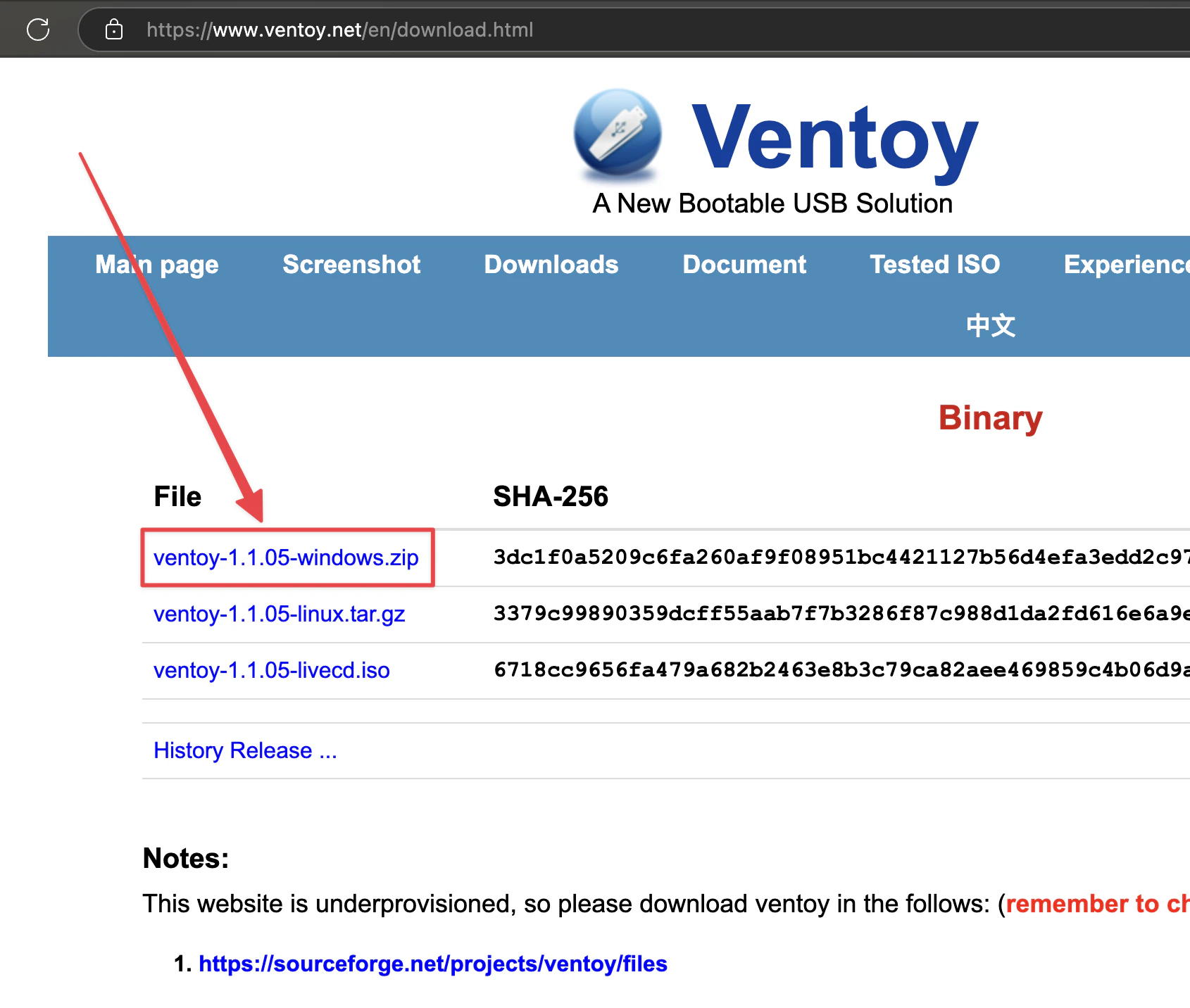Screen dimensions: 1190x1008
Task: Click the SHA-256 hash starting 3dc1f0a5
Action: [x=841, y=557]
